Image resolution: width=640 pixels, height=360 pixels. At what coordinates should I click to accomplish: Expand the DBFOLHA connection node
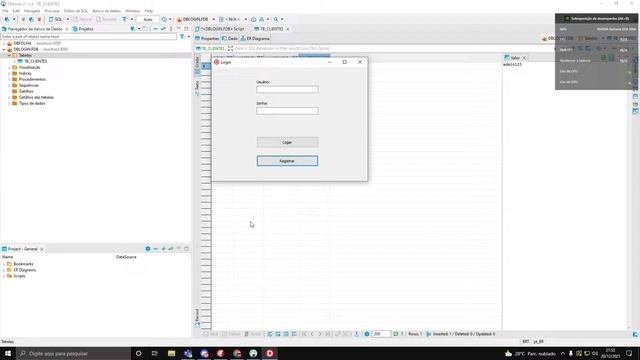pyautogui.click(x=4, y=43)
